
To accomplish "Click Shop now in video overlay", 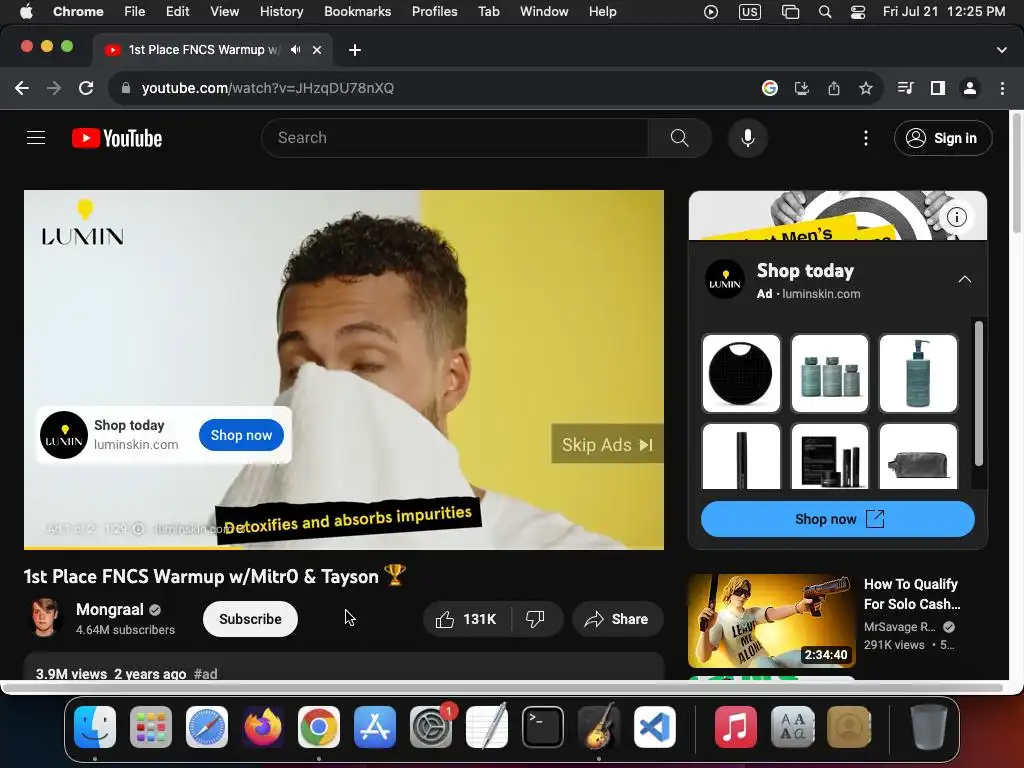I will 241,435.
